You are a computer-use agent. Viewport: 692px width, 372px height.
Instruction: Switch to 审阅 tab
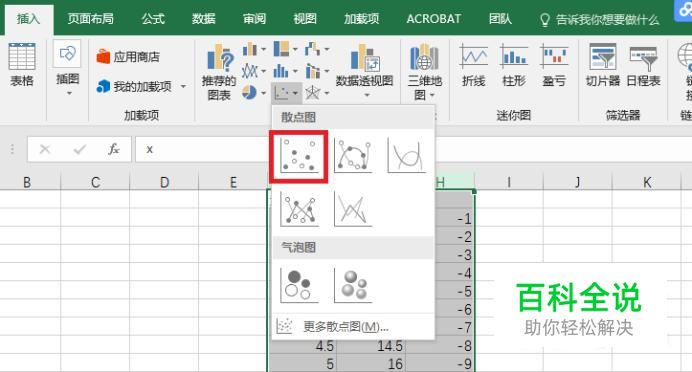[255, 19]
